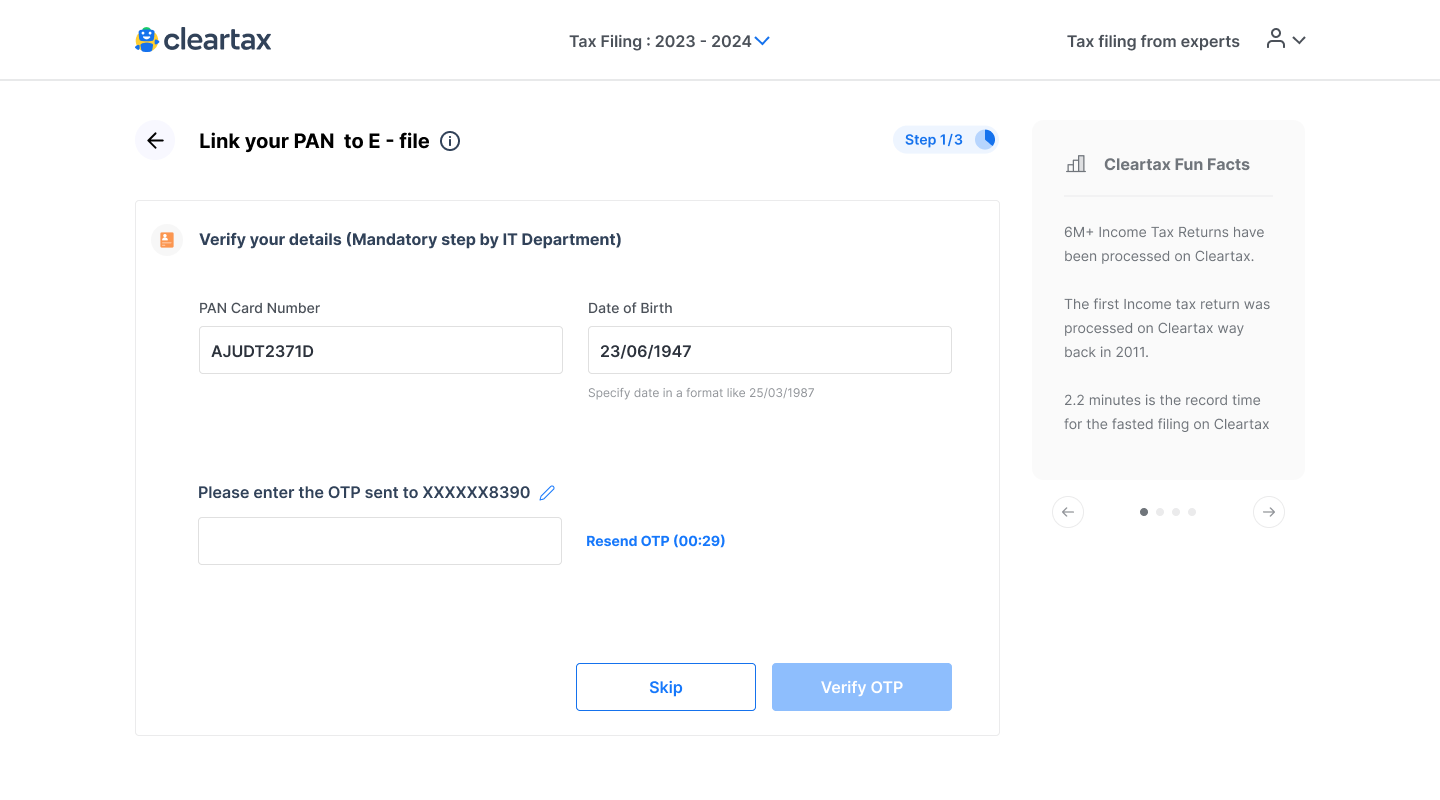Open the user account menu
Screen dimensions: 1440x800
click(x=1286, y=40)
